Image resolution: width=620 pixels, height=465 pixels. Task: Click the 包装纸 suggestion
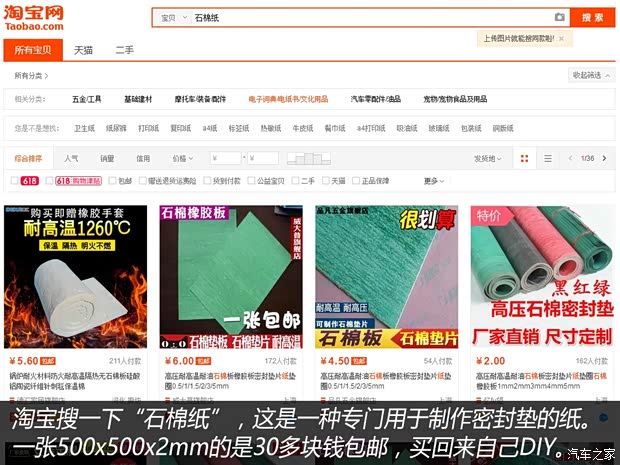pyautogui.click(x=471, y=128)
